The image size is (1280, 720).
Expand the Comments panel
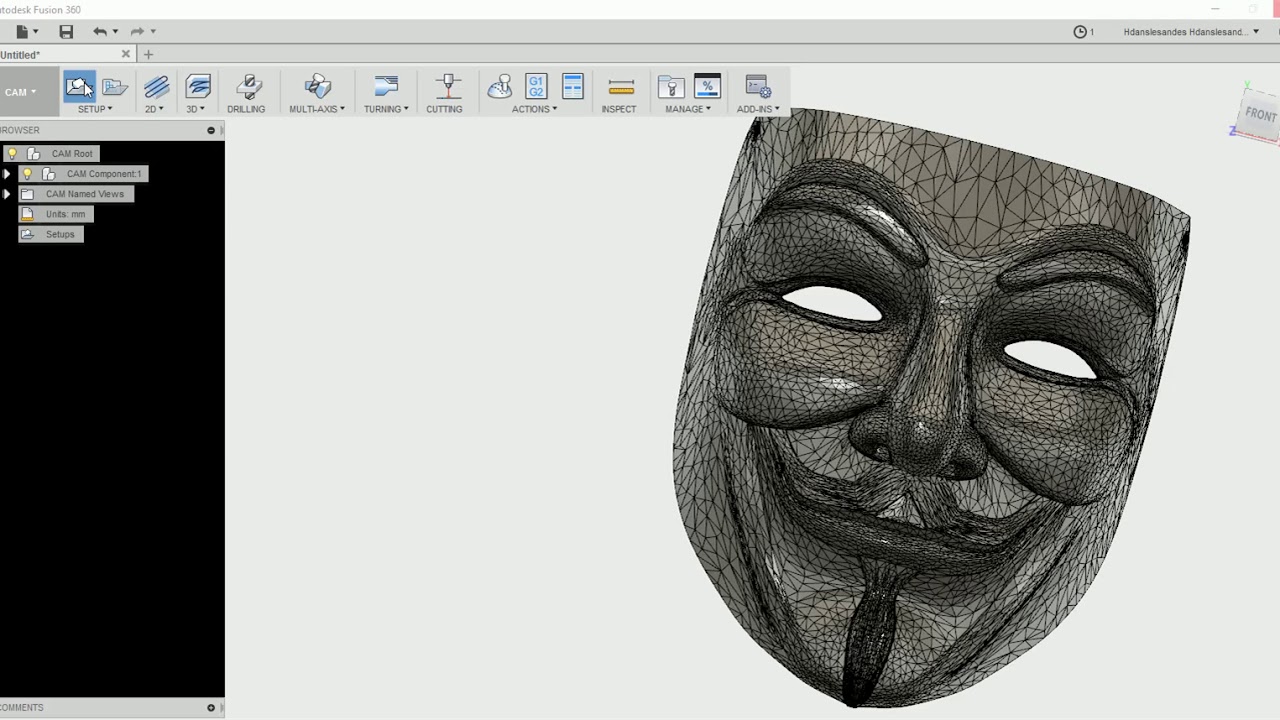[211, 707]
